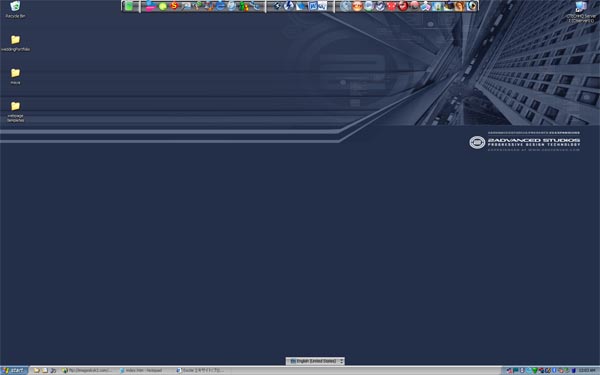
Task: Click the green round icon in dock
Action: 163,7
